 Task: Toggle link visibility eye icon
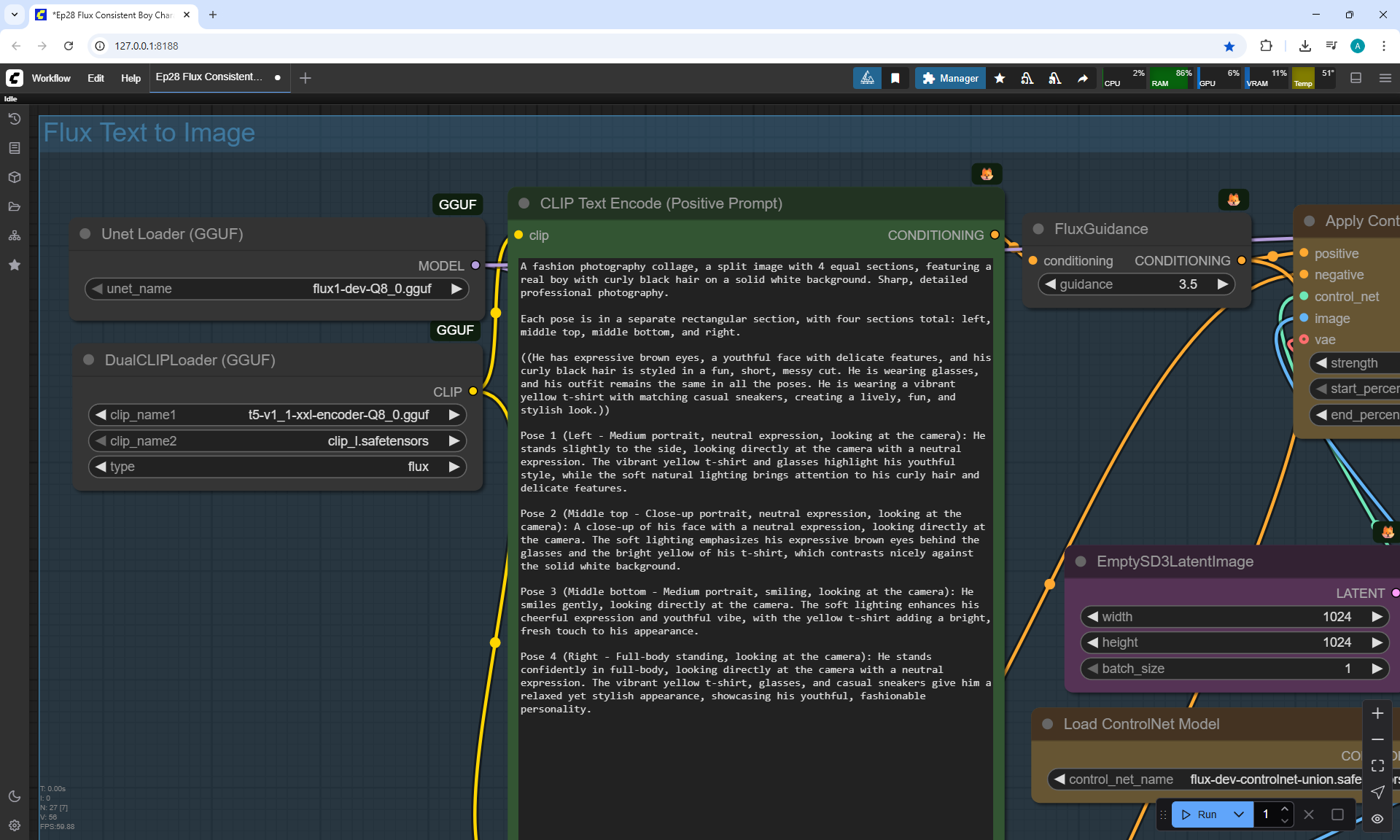[1377, 819]
